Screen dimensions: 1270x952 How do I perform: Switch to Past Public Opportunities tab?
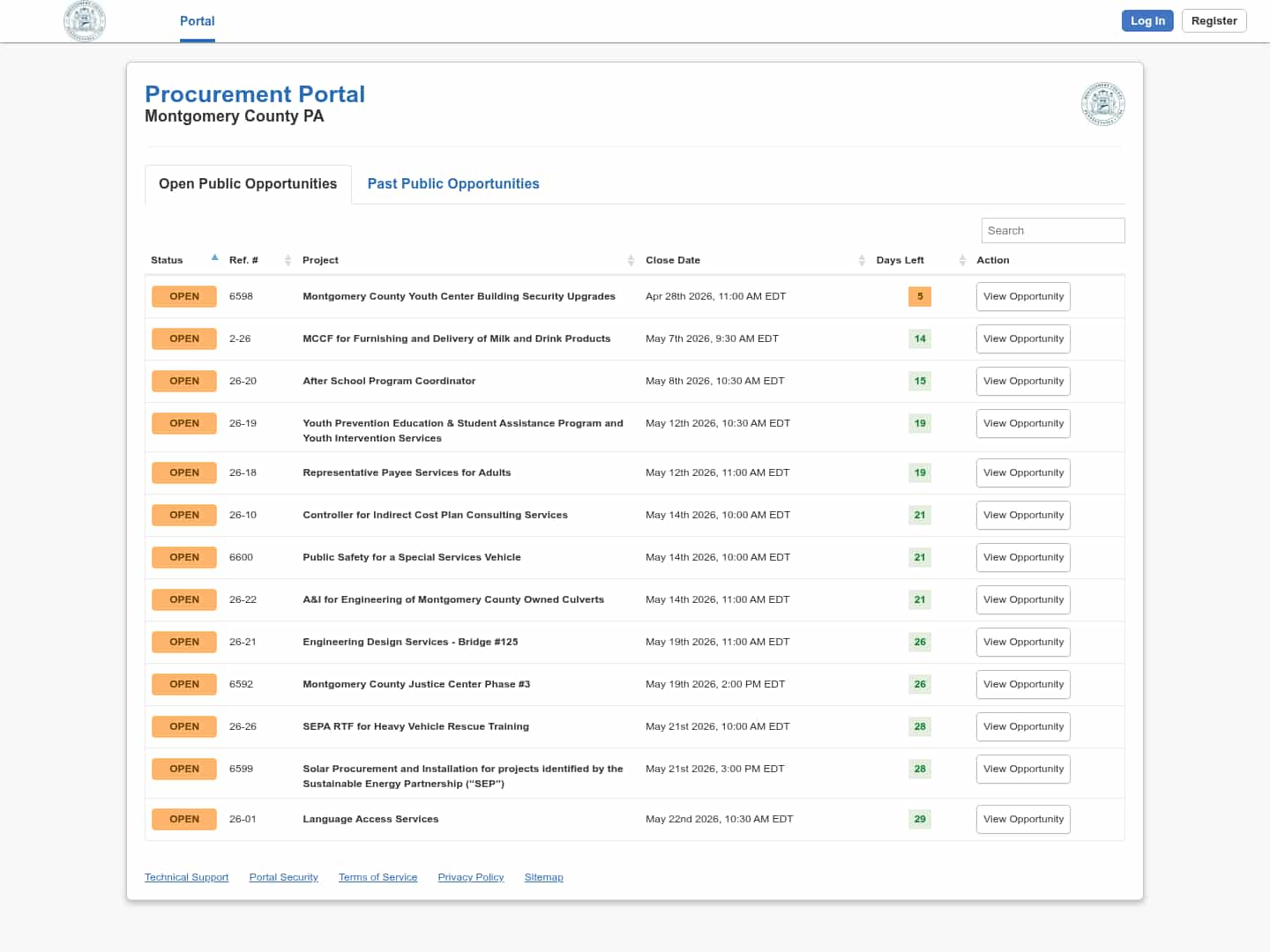coord(453,184)
